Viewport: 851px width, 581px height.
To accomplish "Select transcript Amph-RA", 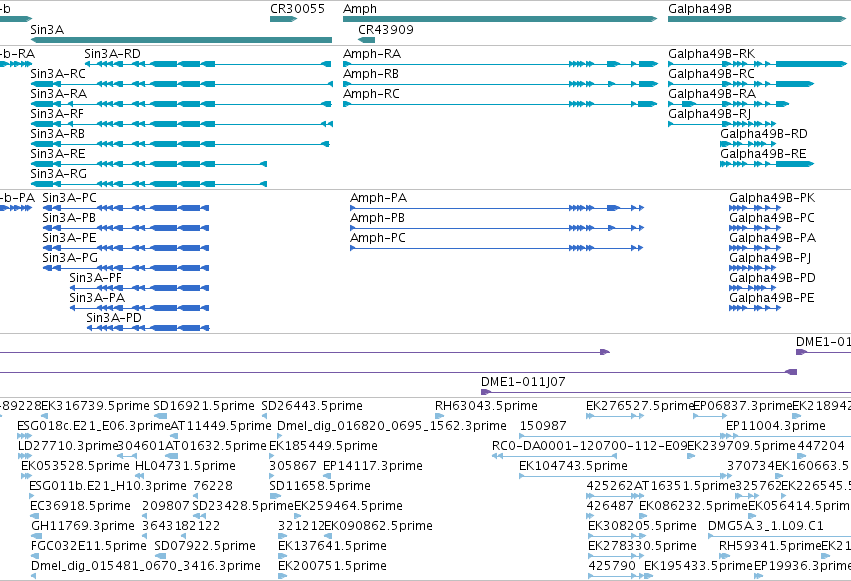I will [x=500, y=64].
